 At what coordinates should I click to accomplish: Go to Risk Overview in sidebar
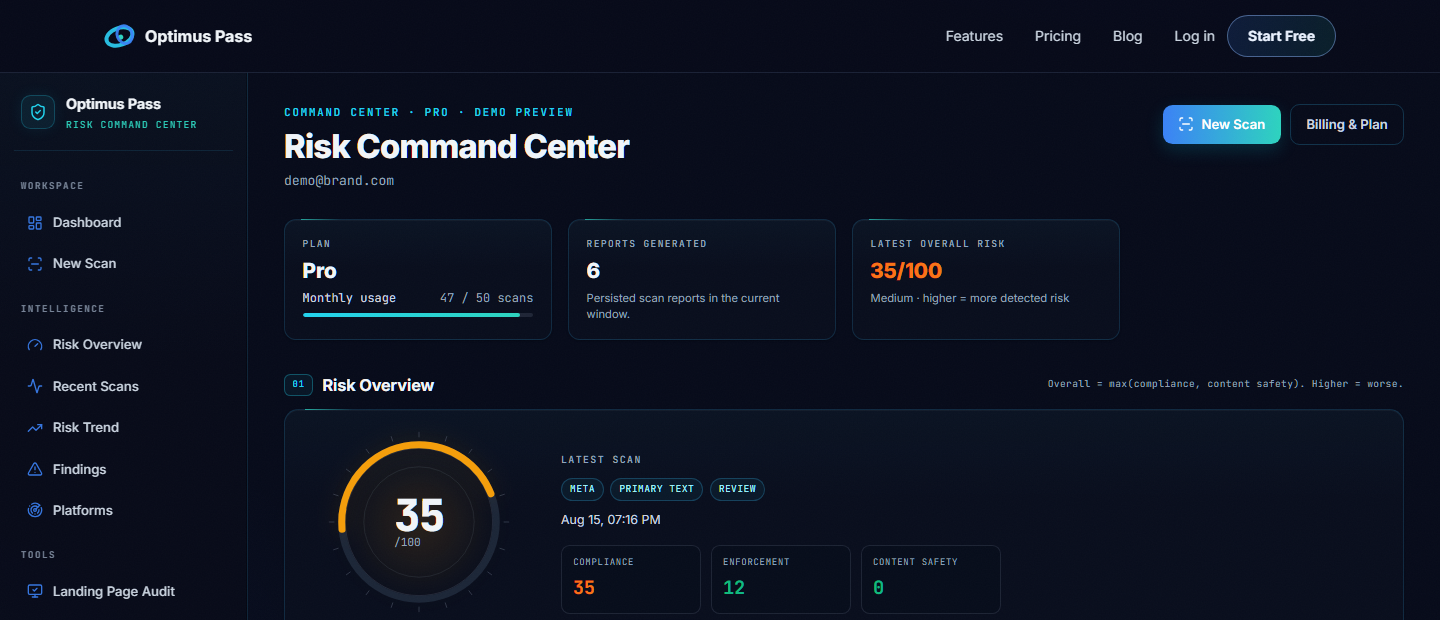coord(124,345)
